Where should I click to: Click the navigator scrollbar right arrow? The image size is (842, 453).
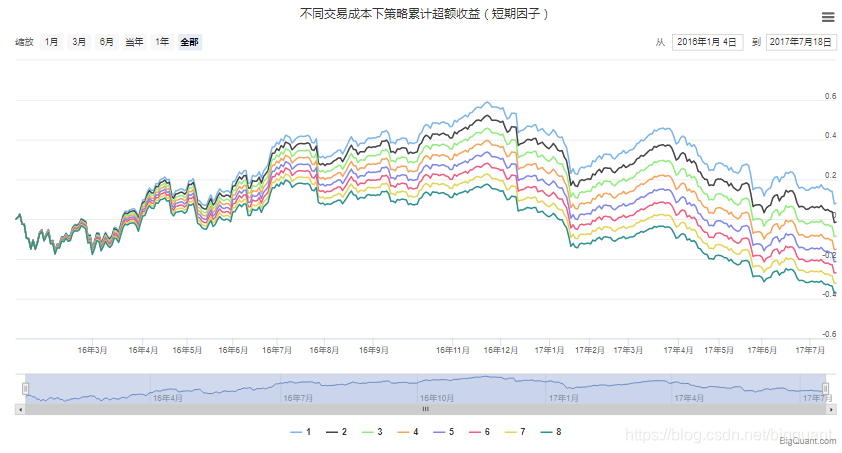[x=831, y=410]
